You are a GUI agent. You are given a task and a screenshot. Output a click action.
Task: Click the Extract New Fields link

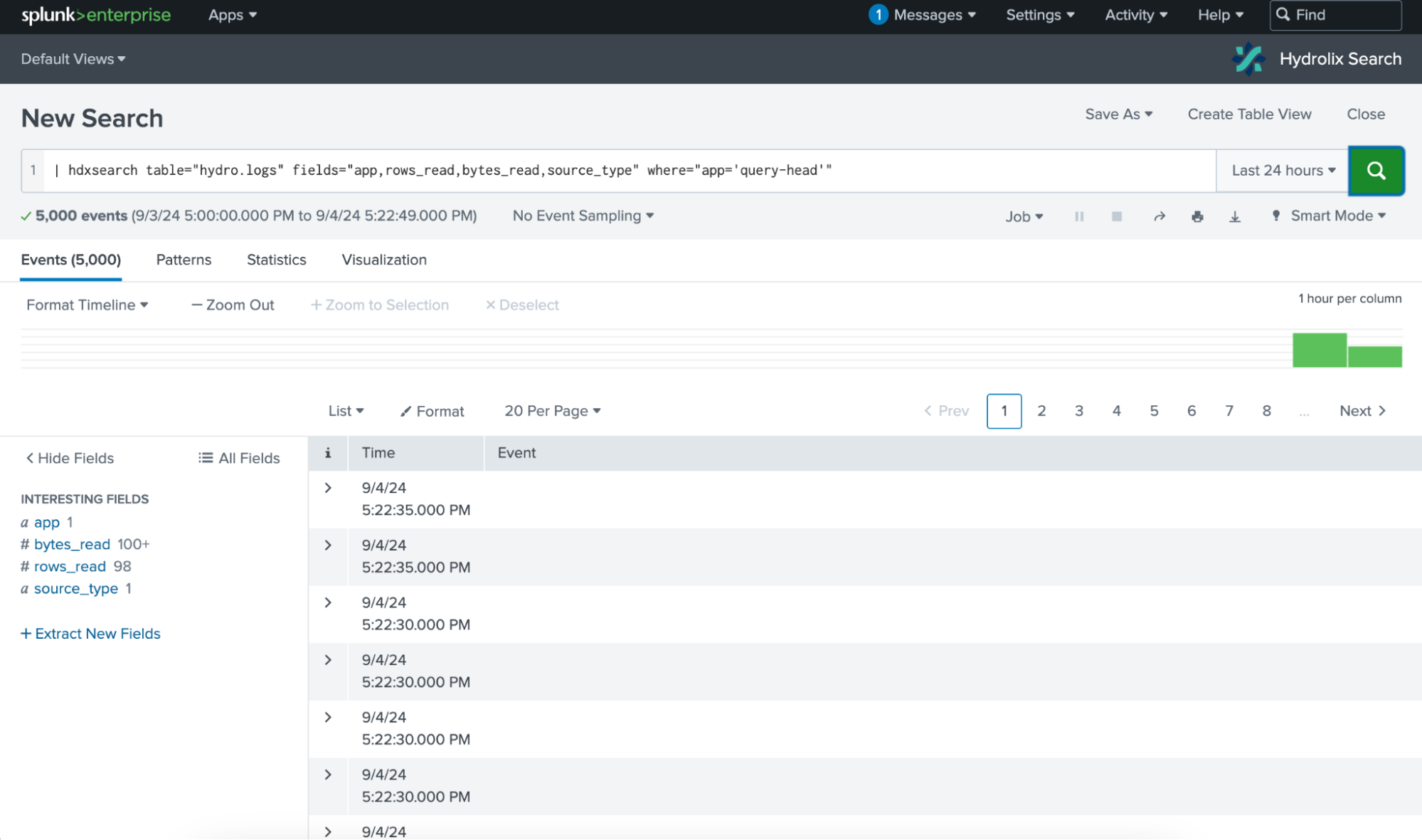coord(90,633)
